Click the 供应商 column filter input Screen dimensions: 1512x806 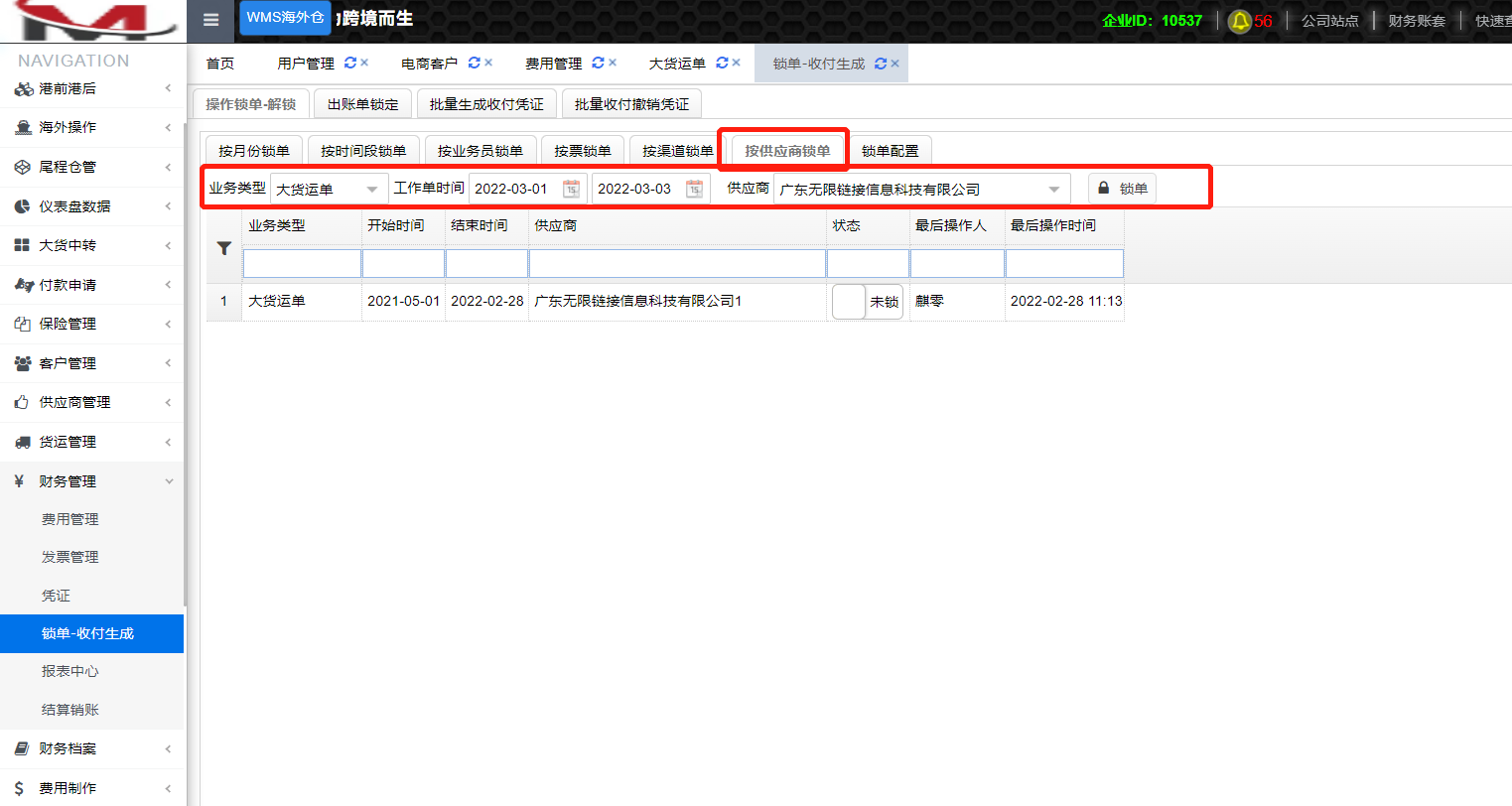(x=677, y=263)
